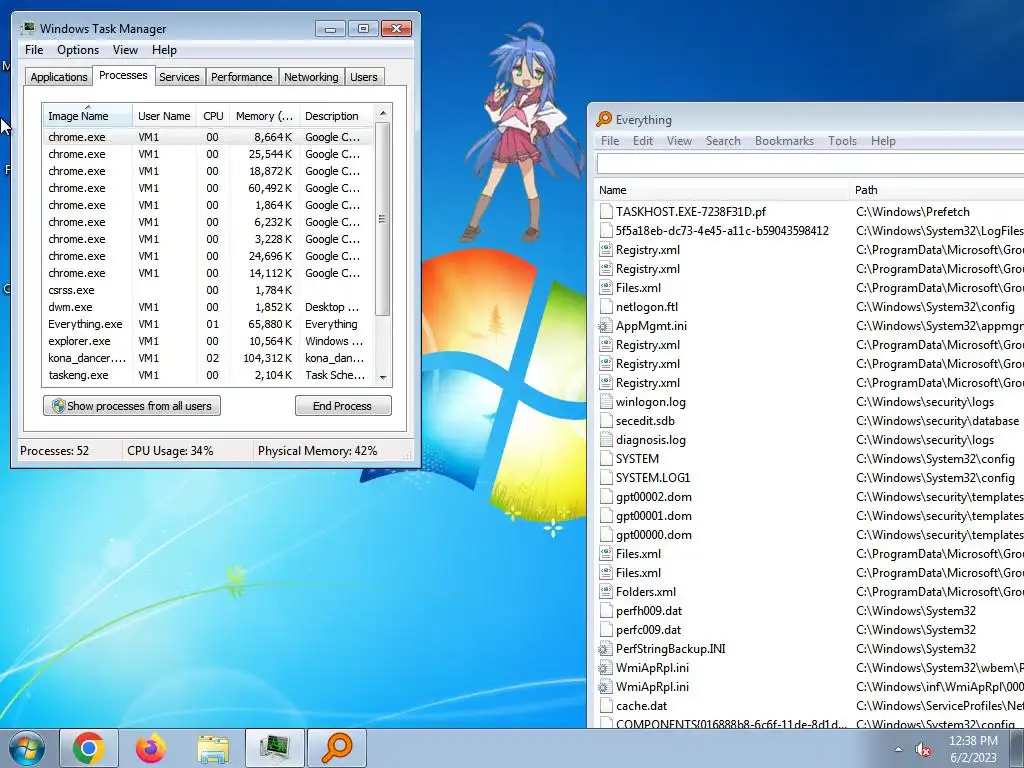Open Task Manager View menu
Viewport: 1024px width, 768px height.
[125, 50]
